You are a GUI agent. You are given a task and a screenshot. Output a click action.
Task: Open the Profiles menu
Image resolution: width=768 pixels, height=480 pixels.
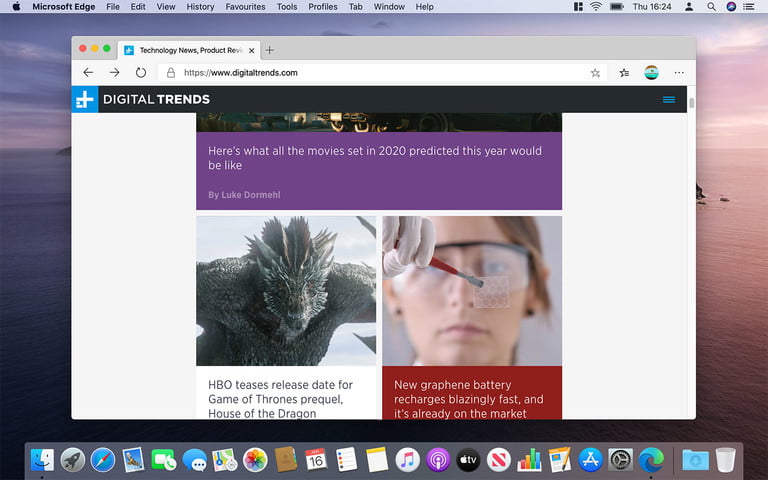click(322, 6)
